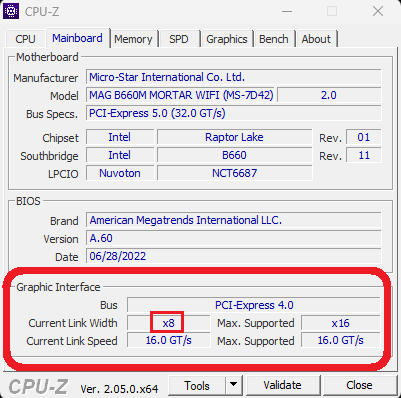Viewport: 401px width, 398px height.
Task: Click the model revision value 2.0
Action: (x=329, y=95)
